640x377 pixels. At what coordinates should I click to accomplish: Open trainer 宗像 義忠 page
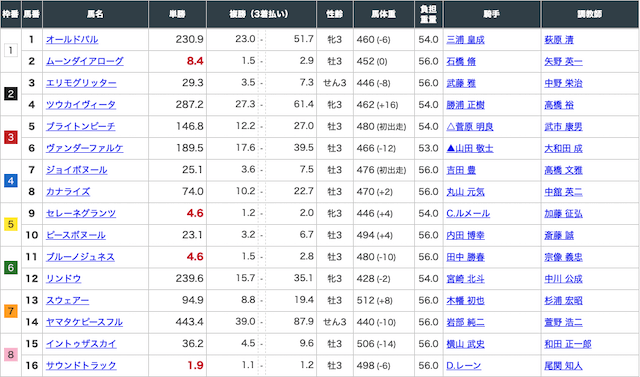pyautogui.click(x=563, y=257)
